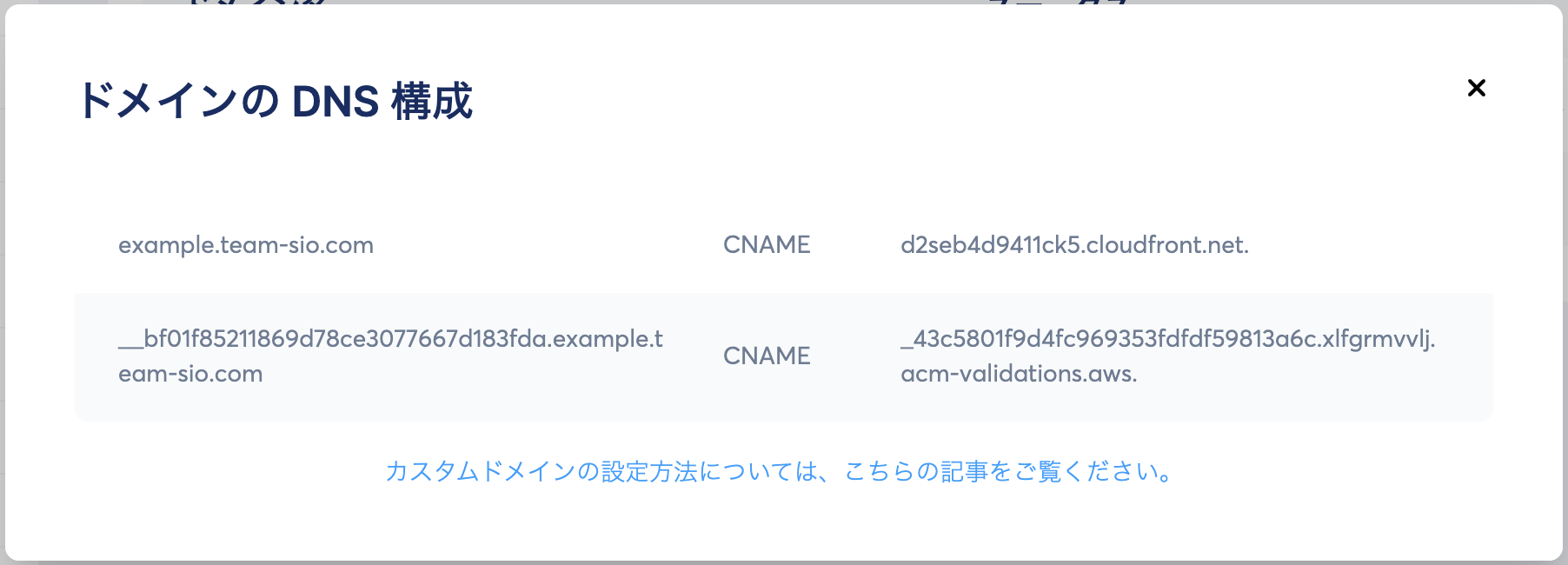Click the DNS word in the heading
The width and height of the screenshot is (1568, 565).
(336, 102)
